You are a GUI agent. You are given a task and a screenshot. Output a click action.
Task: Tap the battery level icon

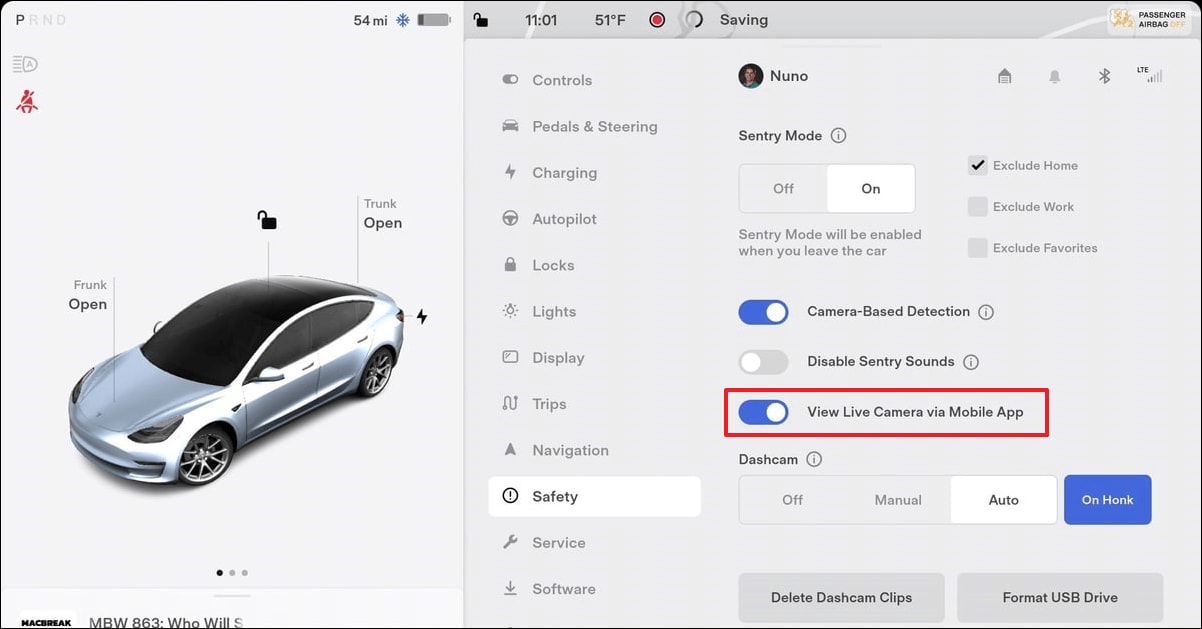[434, 20]
